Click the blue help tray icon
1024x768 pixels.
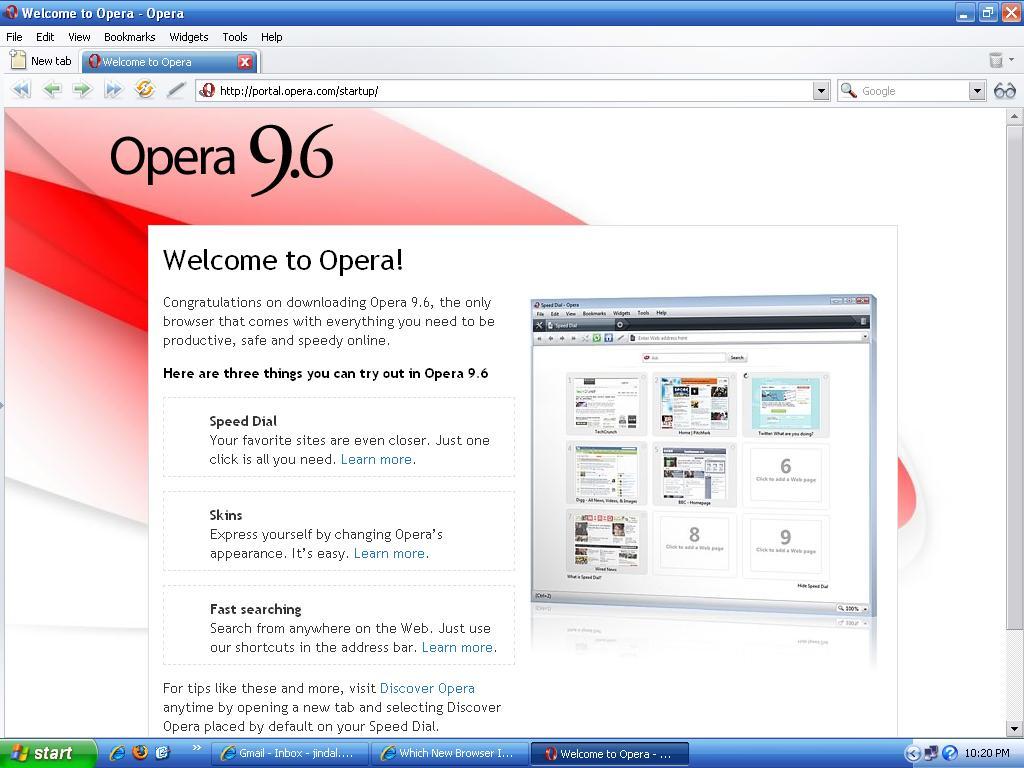950,754
